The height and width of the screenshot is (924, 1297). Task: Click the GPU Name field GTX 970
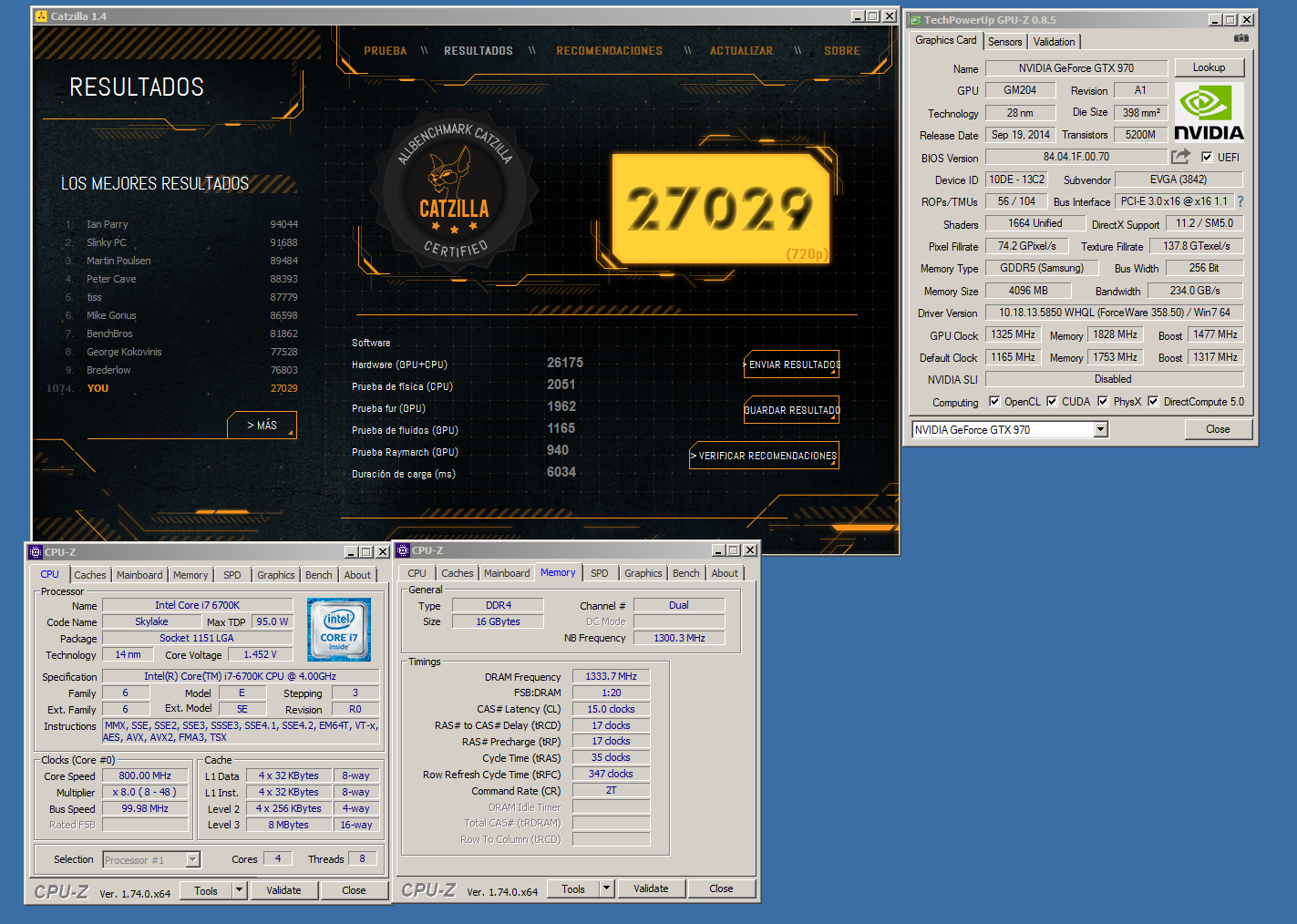(1076, 68)
